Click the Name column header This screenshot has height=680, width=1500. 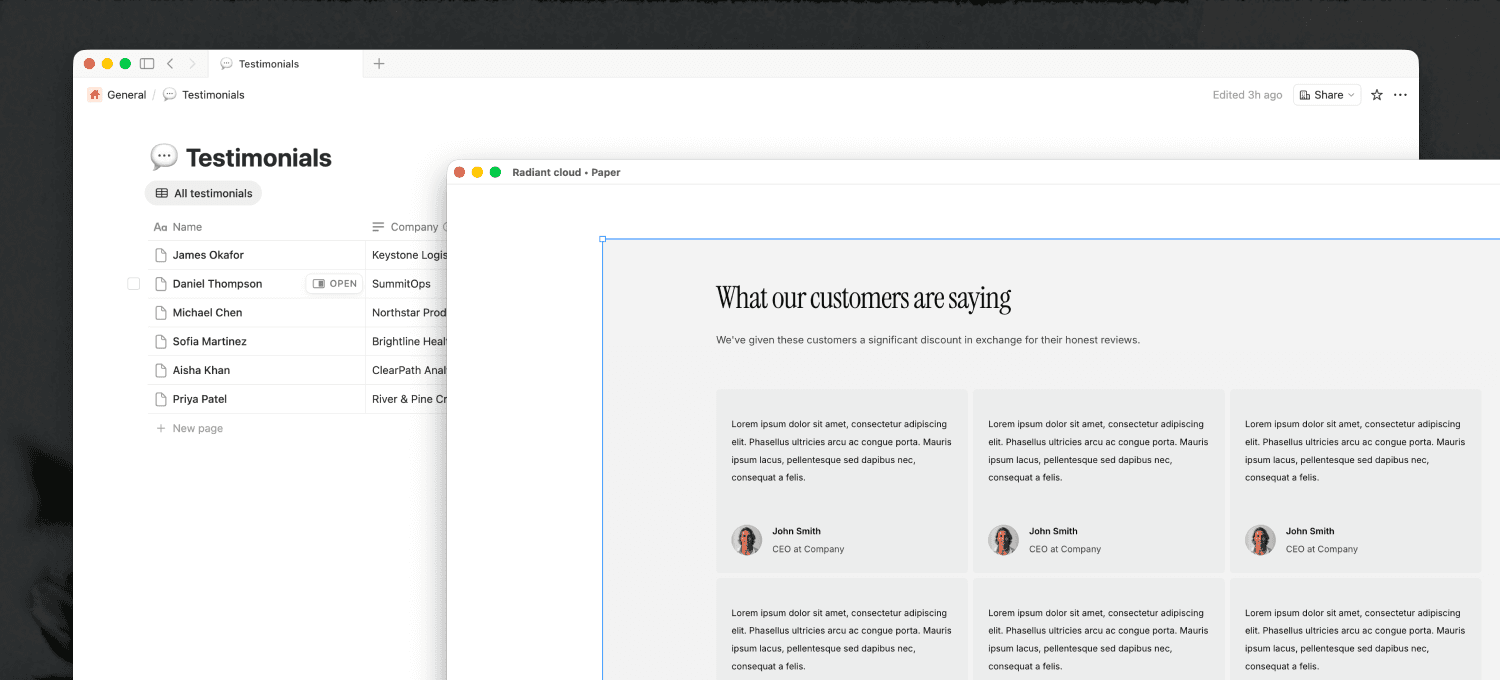coord(178,227)
